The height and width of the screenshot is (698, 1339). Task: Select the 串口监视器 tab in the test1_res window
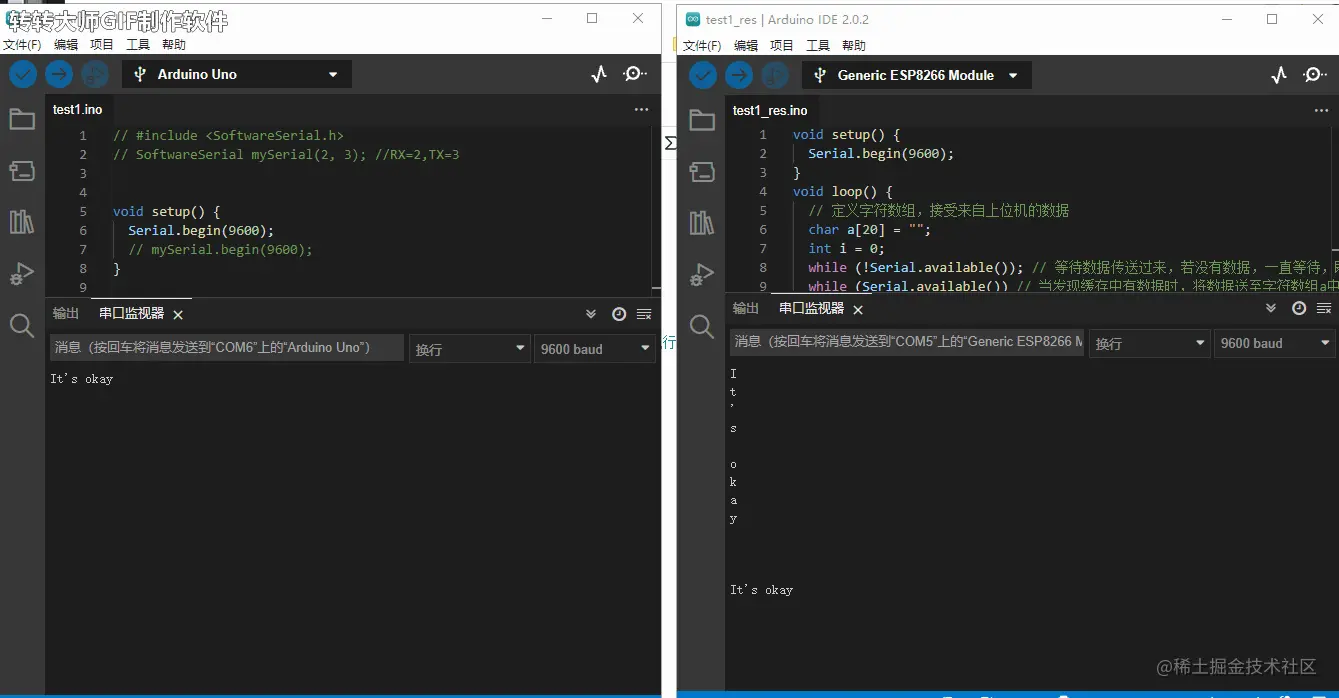(811, 308)
